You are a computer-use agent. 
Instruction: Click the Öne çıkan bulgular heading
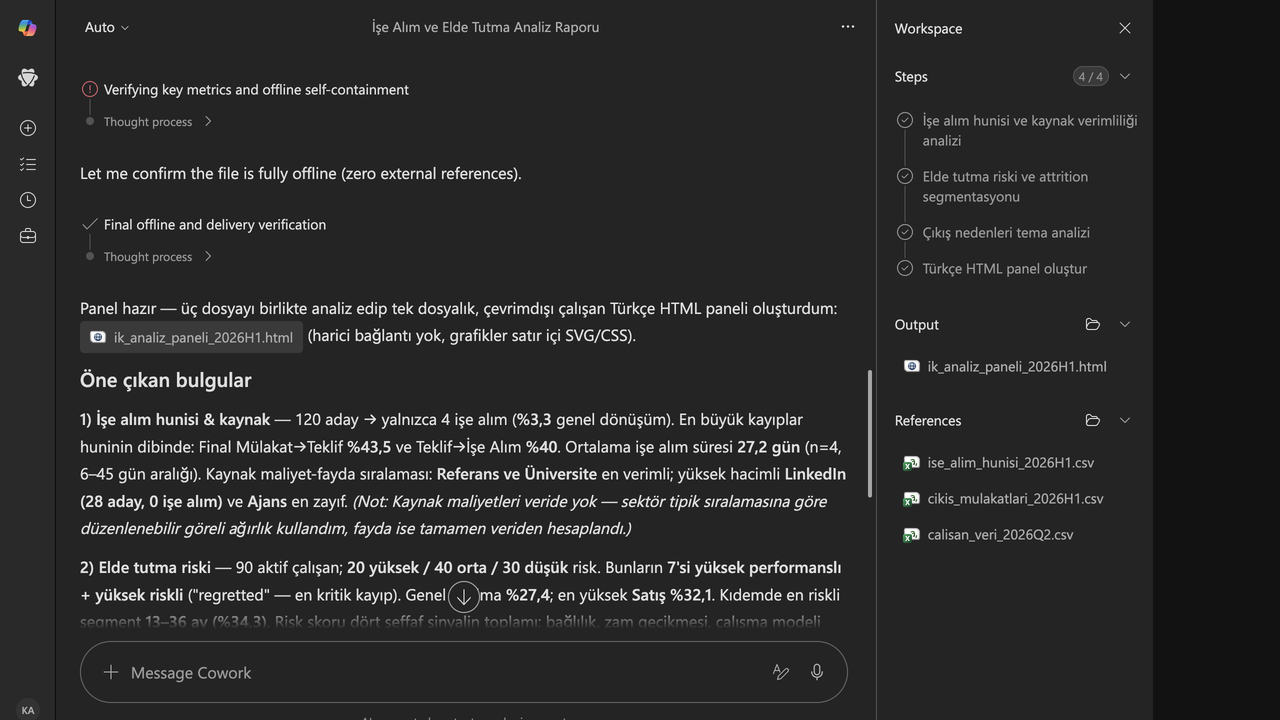coord(165,380)
